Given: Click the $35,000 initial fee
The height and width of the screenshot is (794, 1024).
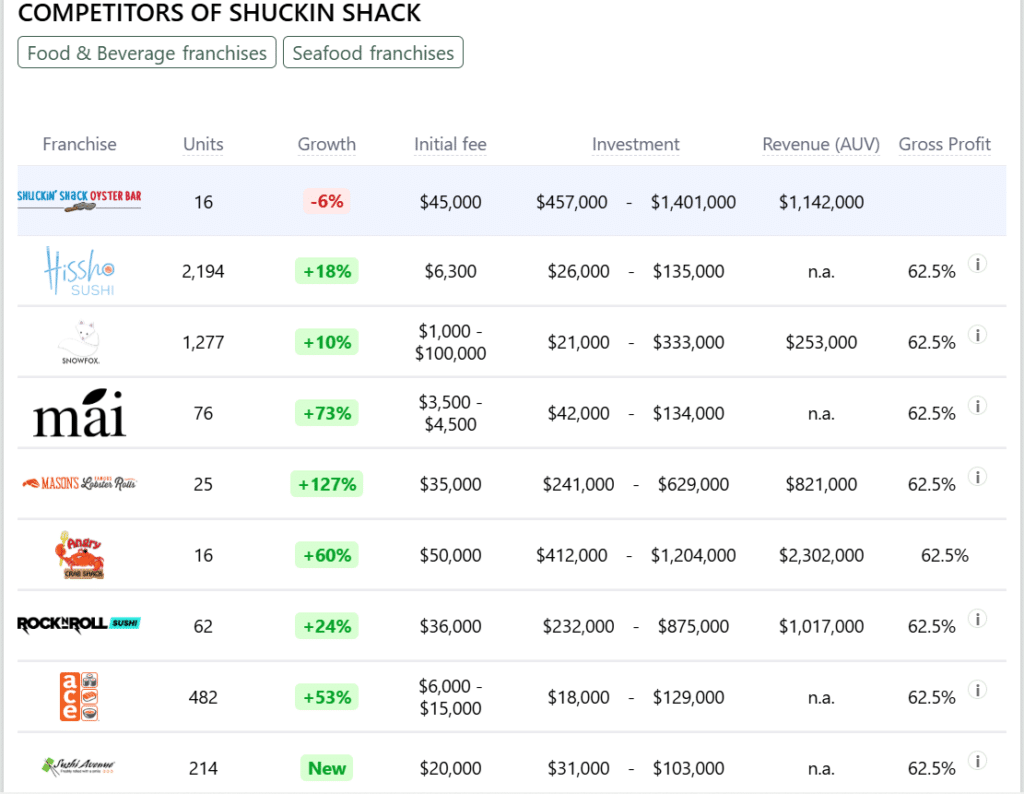Looking at the screenshot, I should pos(450,484).
